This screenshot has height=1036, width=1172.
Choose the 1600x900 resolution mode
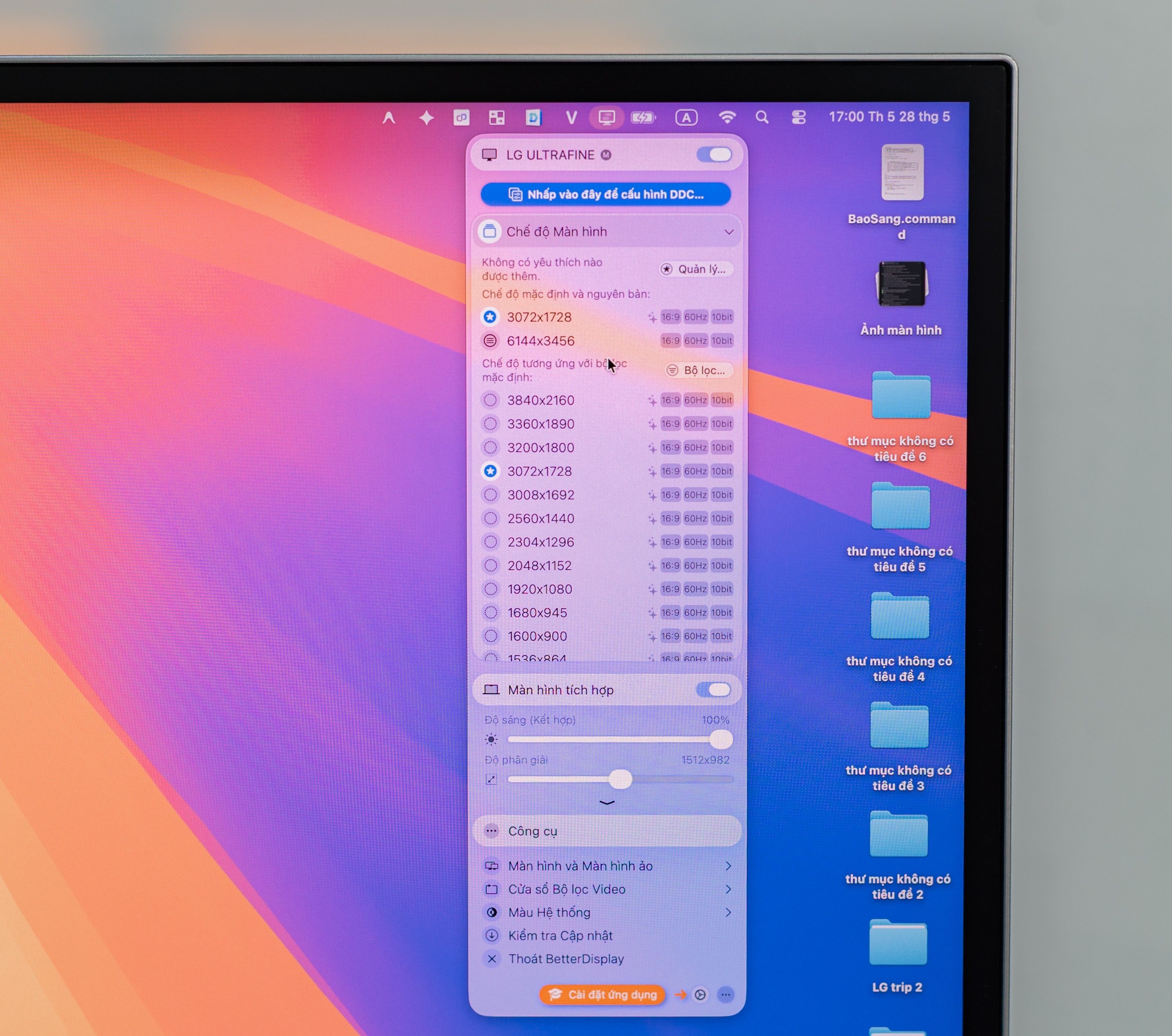pos(607,636)
